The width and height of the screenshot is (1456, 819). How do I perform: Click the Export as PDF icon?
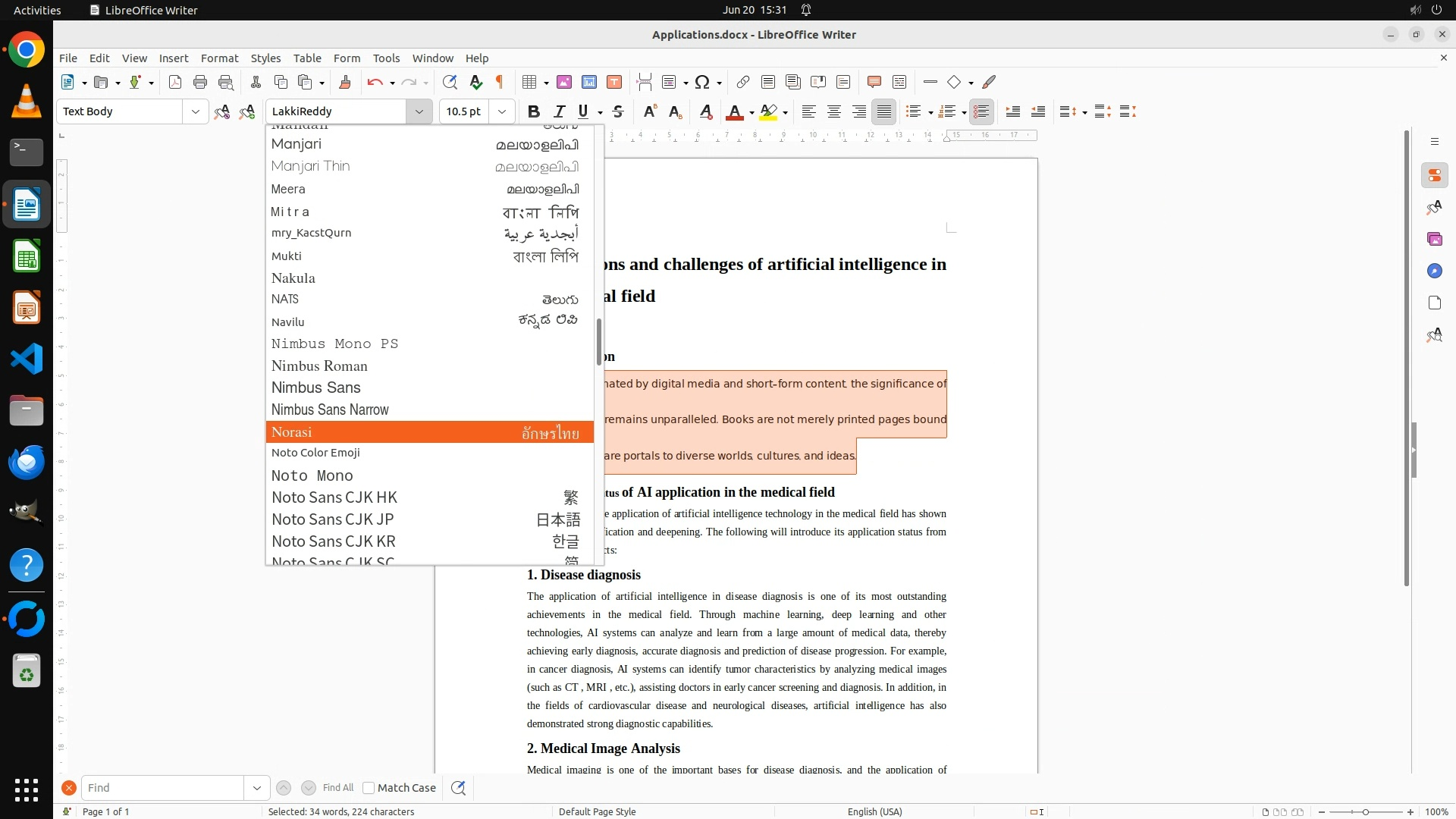[x=175, y=82]
